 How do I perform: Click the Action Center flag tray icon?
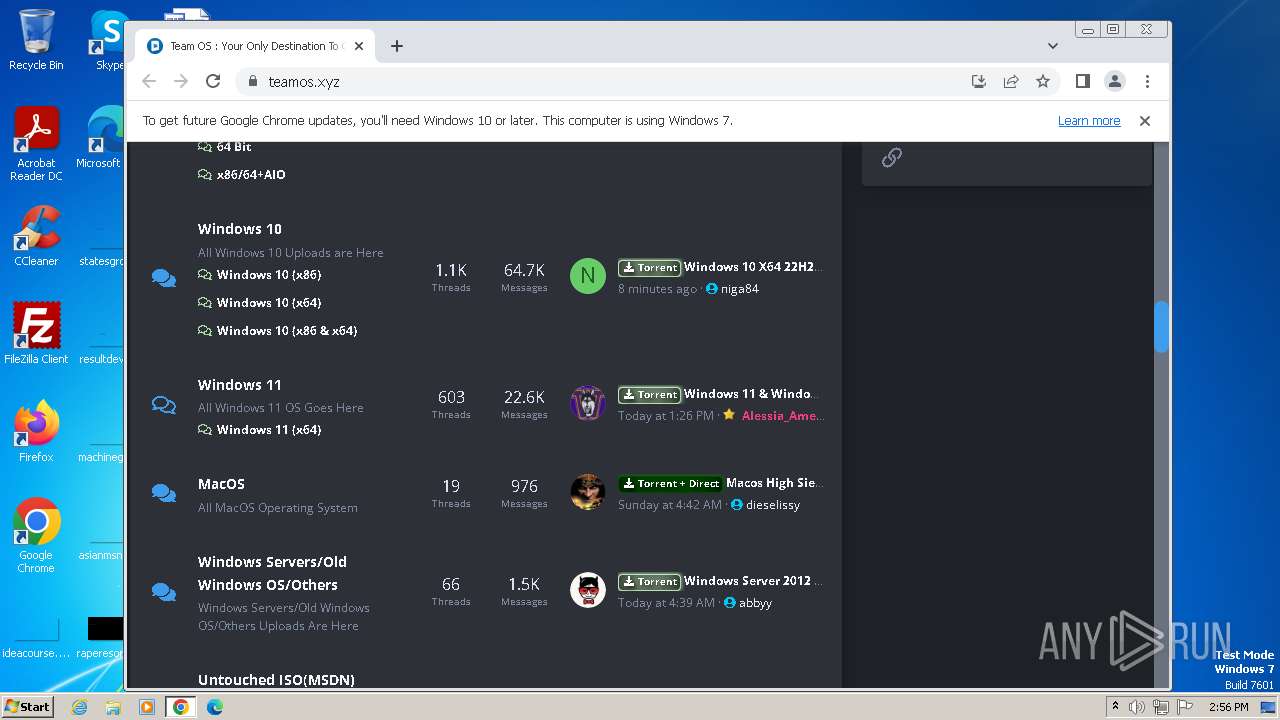(x=1185, y=707)
